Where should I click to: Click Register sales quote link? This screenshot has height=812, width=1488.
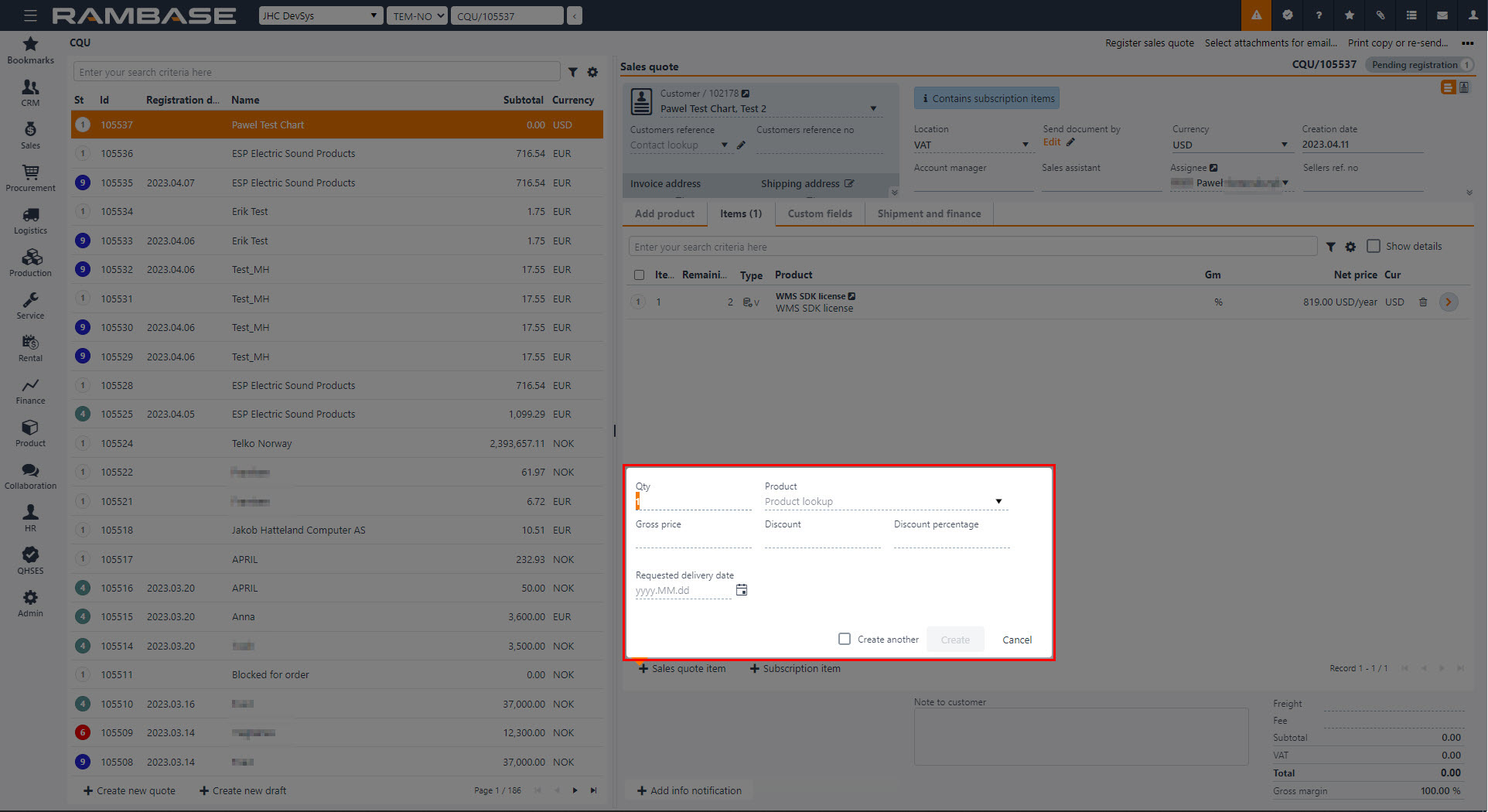tap(1148, 43)
